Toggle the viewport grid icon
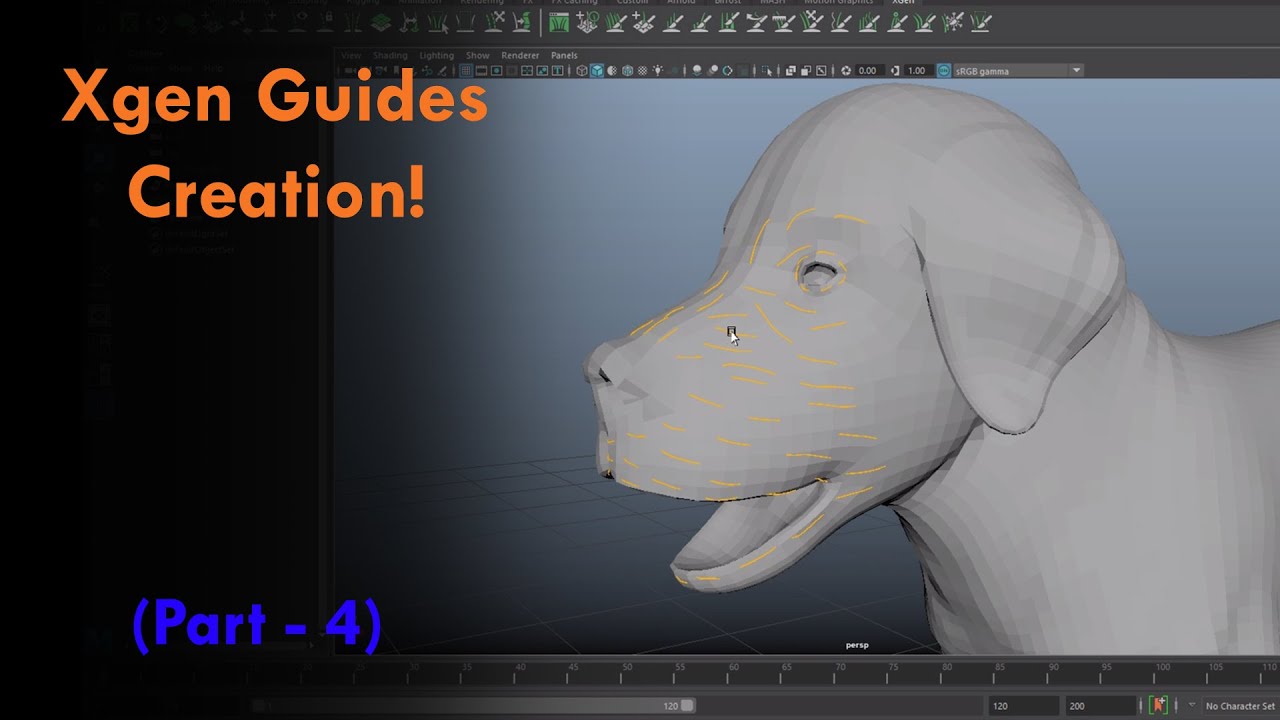This screenshot has height=720, width=1280. [x=467, y=71]
